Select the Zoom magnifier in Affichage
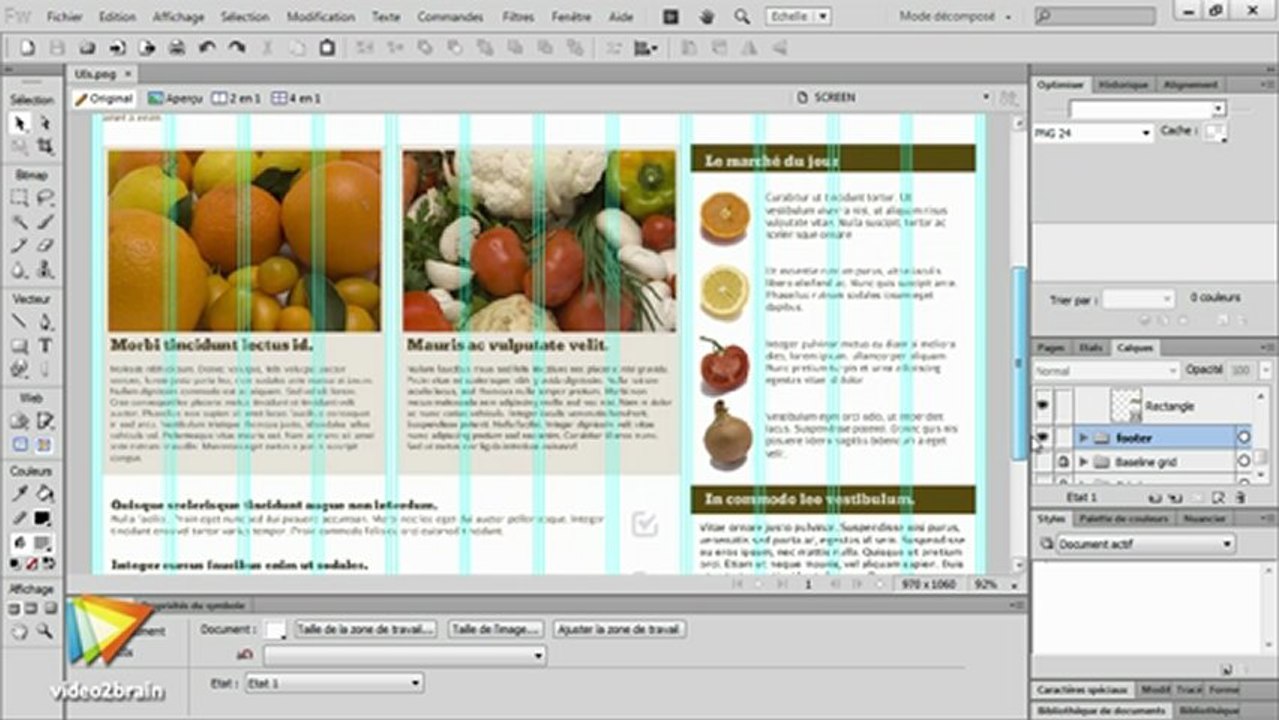 (x=45, y=632)
